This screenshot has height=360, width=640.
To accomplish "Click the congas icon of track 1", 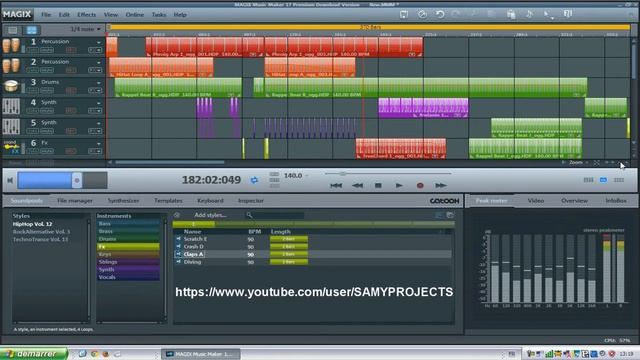I will 11,45.
